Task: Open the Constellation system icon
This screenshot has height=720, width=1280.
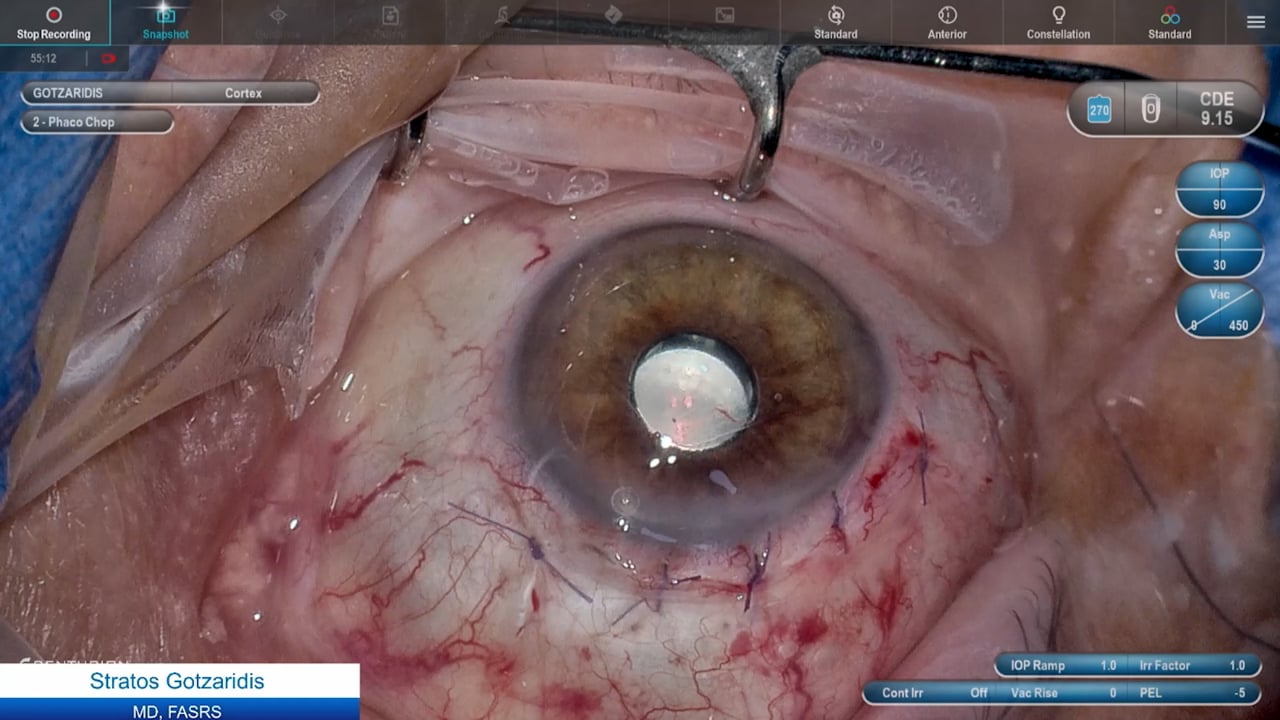Action: click(x=1057, y=22)
